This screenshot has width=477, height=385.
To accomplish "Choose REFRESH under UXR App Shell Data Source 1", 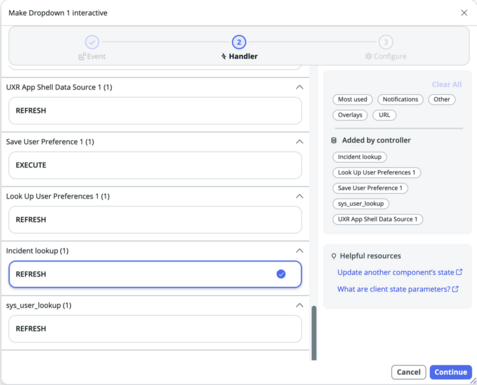I will (155, 111).
